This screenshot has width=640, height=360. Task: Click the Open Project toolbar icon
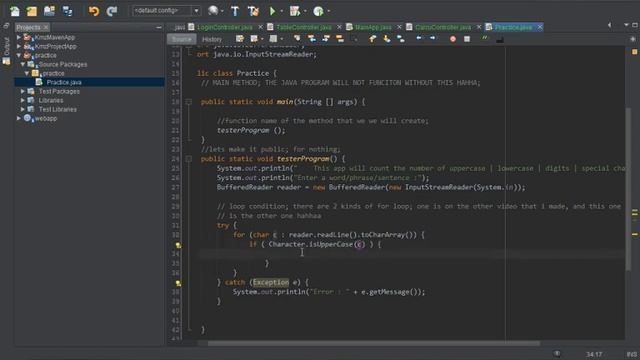tap(49, 11)
